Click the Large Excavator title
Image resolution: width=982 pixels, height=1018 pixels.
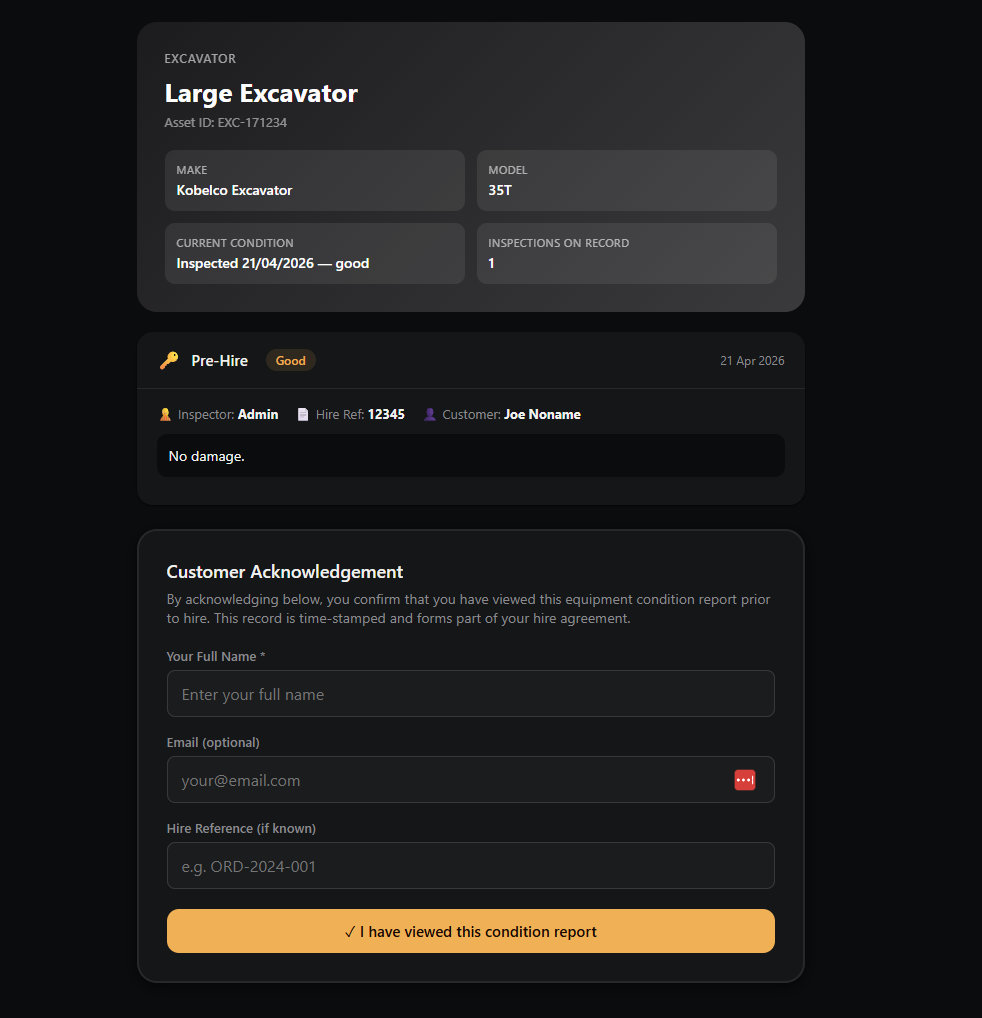click(261, 94)
